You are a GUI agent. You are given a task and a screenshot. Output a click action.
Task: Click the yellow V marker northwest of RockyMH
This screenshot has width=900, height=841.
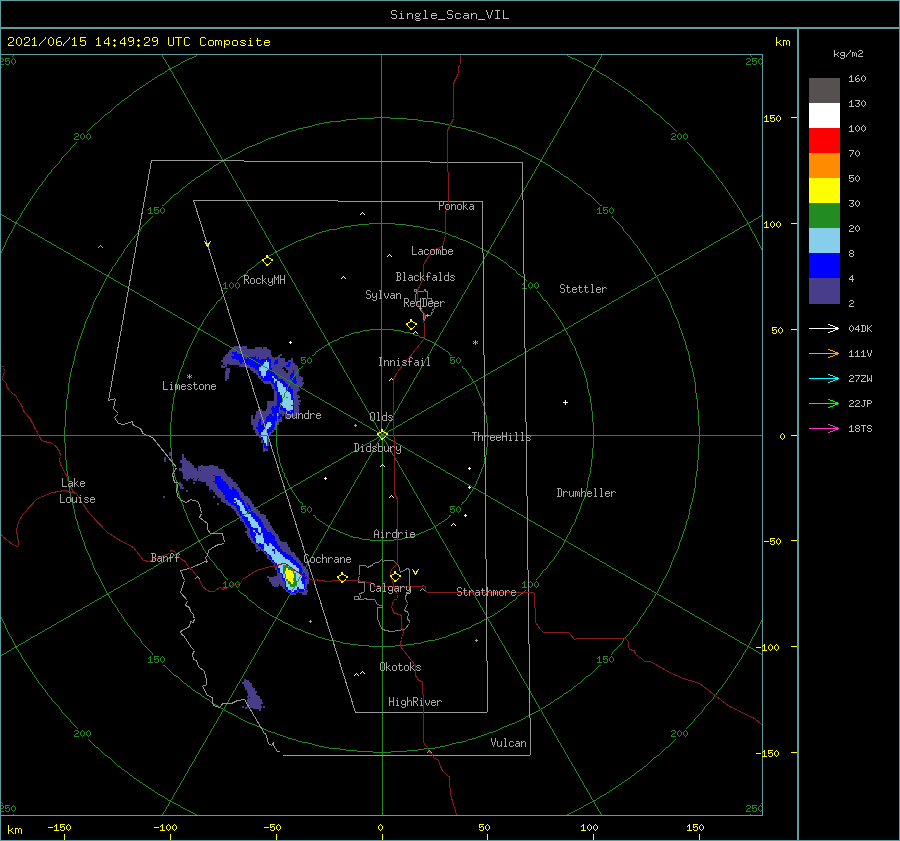point(207,244)
